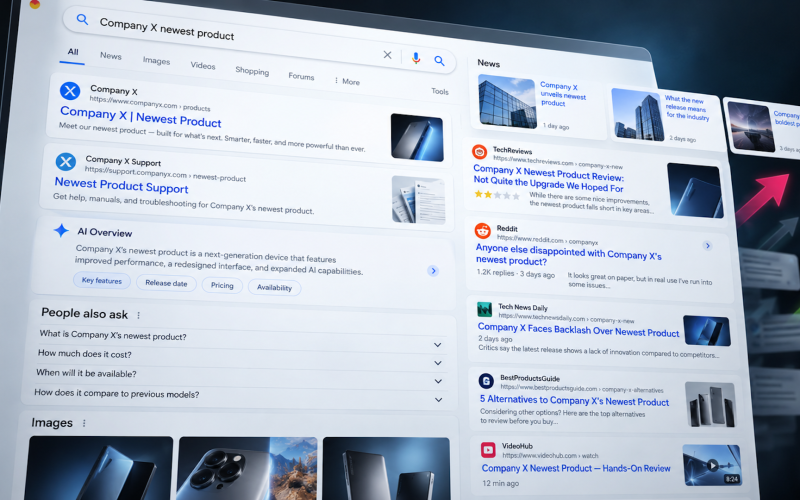The height and width of the screenshot is (500, 800).
Task: Open the More search filters dropdown
Action: click(x=347, y=81)
